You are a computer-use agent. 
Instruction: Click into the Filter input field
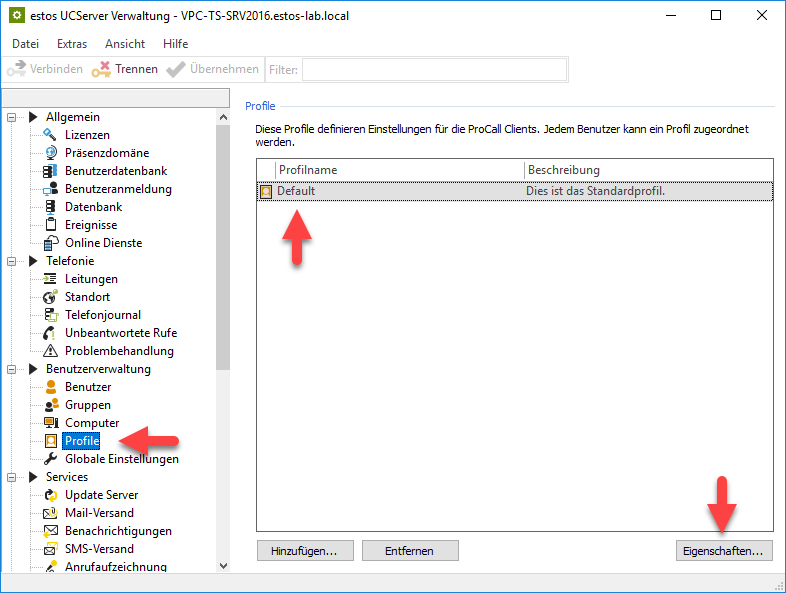[434, 69]
